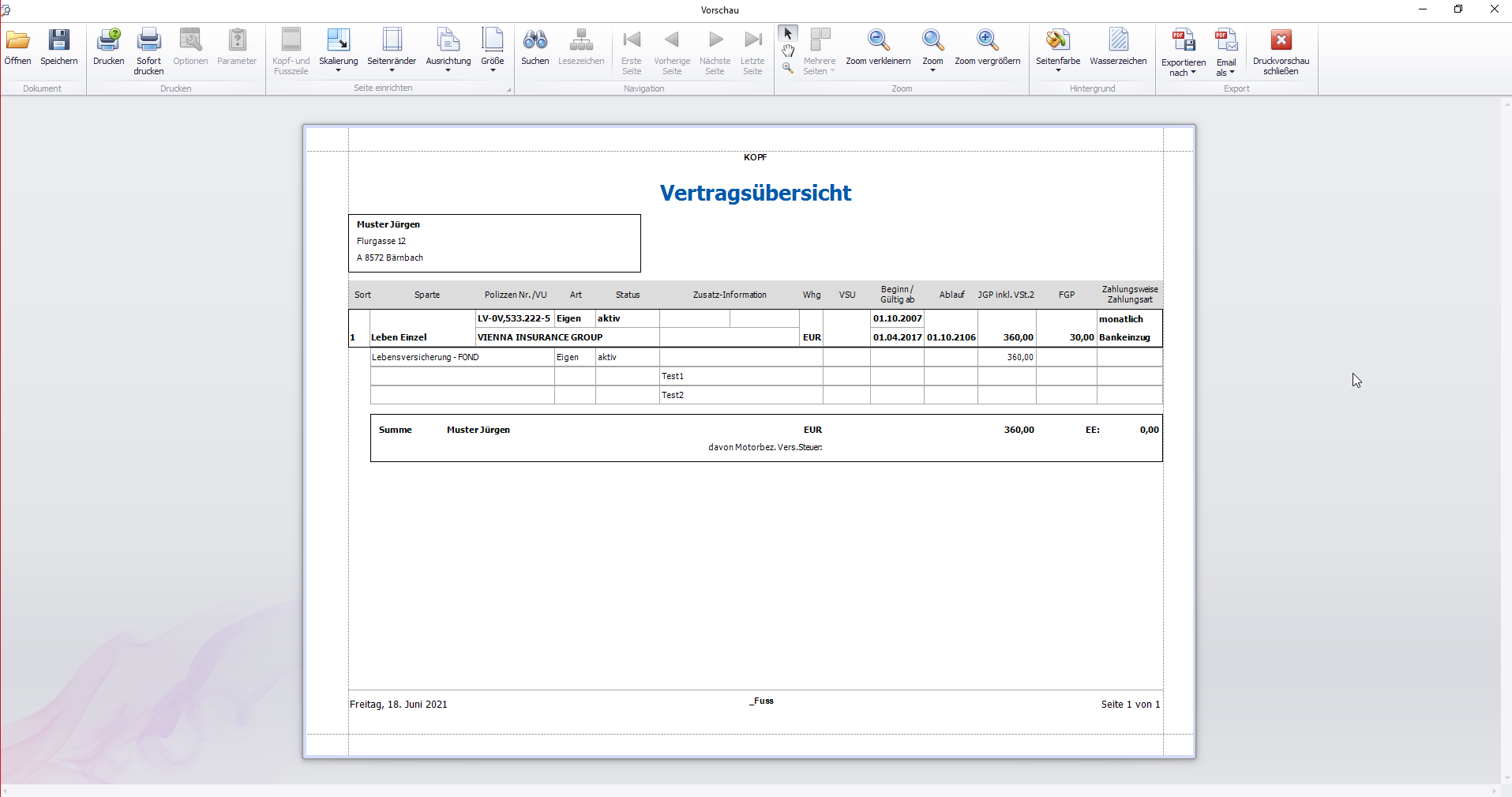Click the Freitag, 18. Juni 2021 date
This screenshot has height=797, width=1512.
[399, 705]
